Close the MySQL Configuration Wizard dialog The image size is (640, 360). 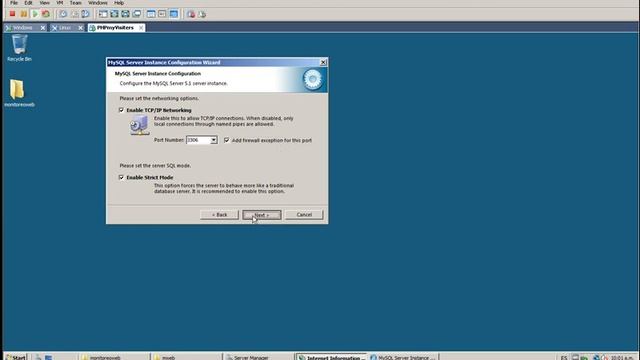(x=323, y=62)
